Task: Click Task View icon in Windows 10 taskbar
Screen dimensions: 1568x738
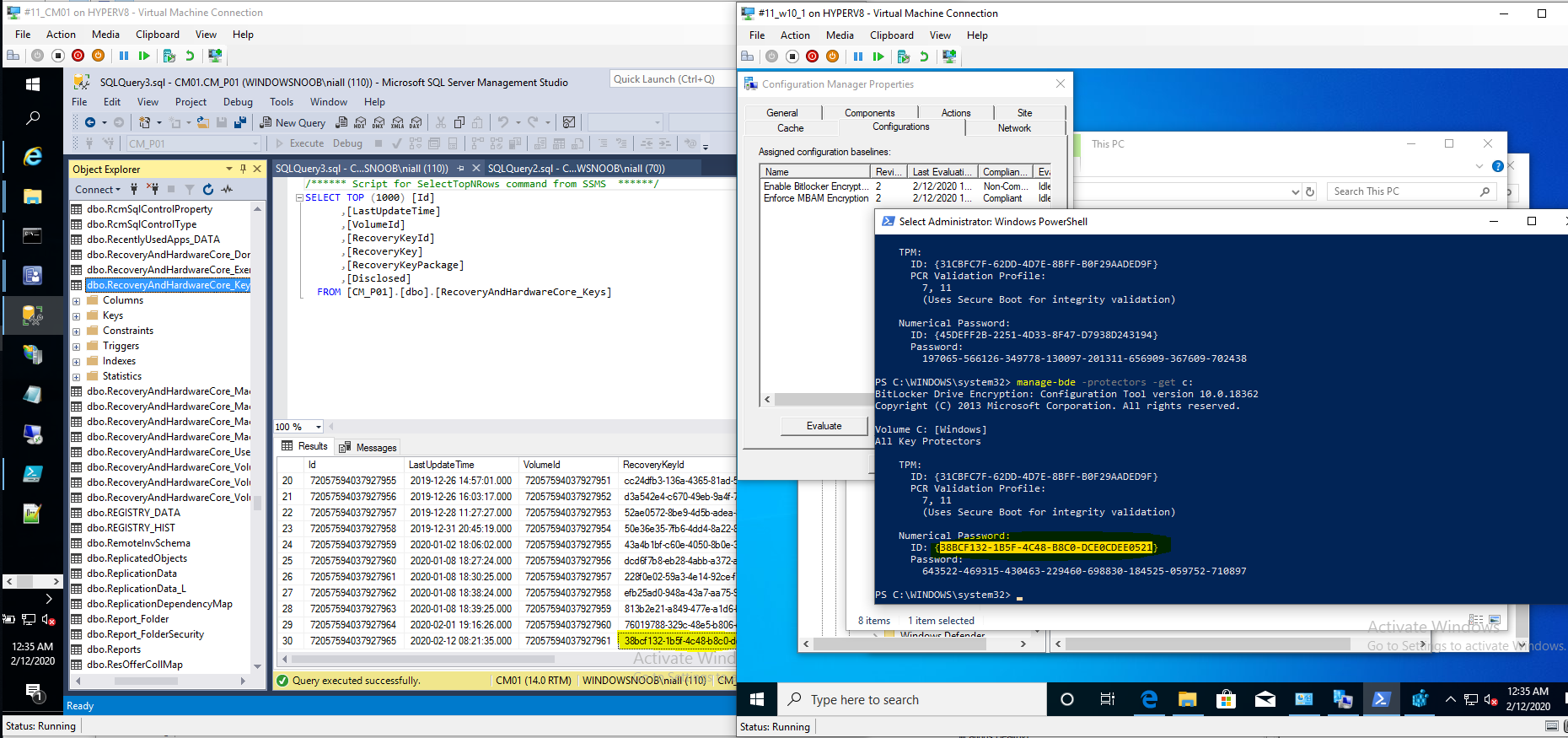Action: (1107, 699)
